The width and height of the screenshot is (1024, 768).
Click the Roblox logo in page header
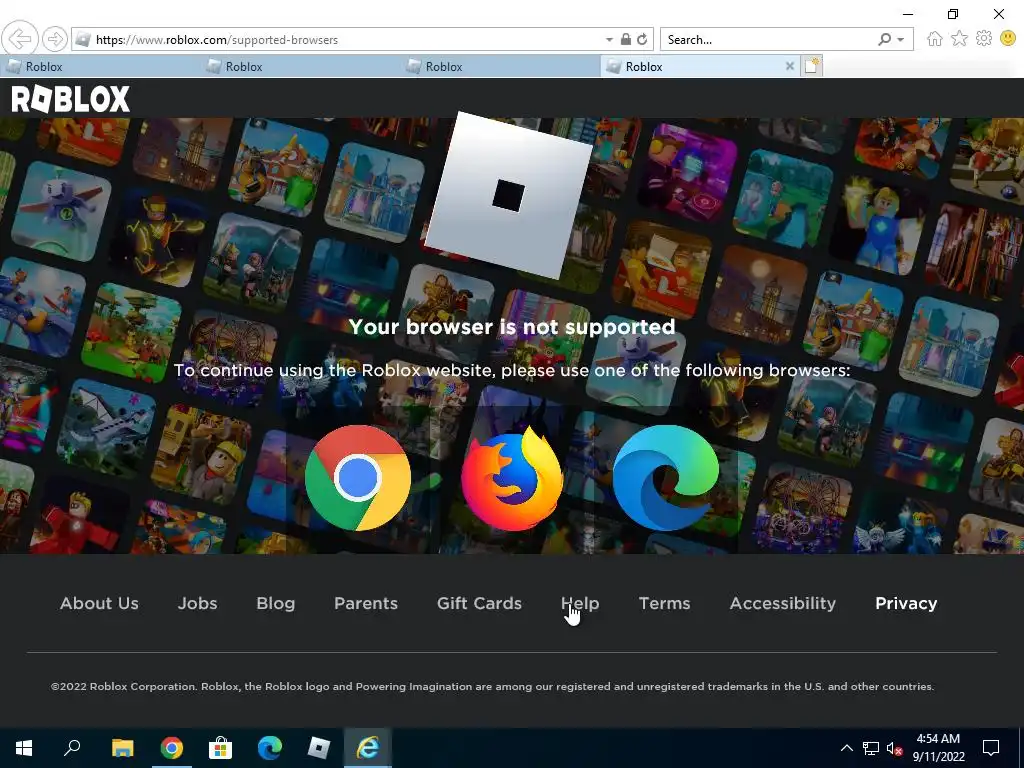[71, 99]
